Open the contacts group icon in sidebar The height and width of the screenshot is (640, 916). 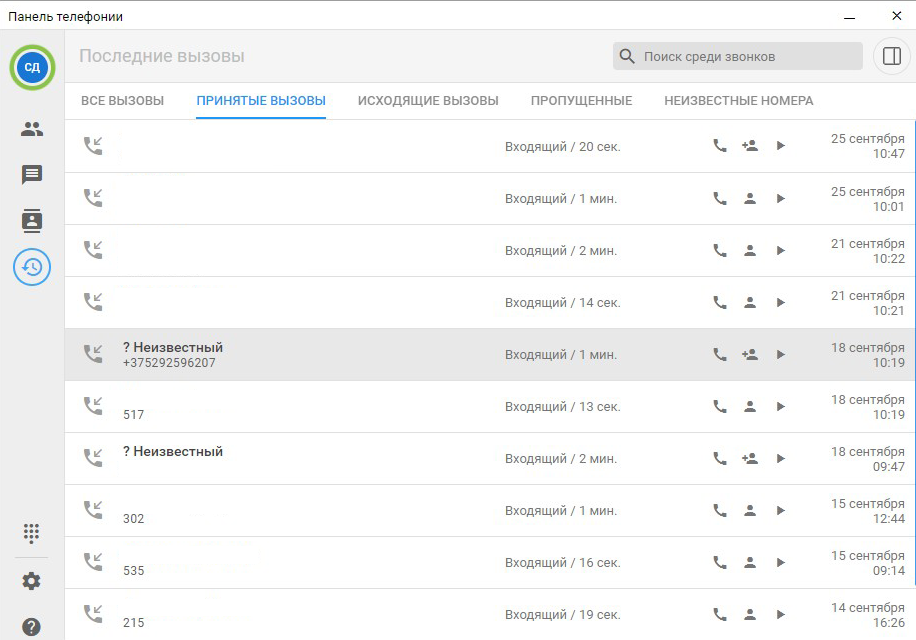(32, 129)
